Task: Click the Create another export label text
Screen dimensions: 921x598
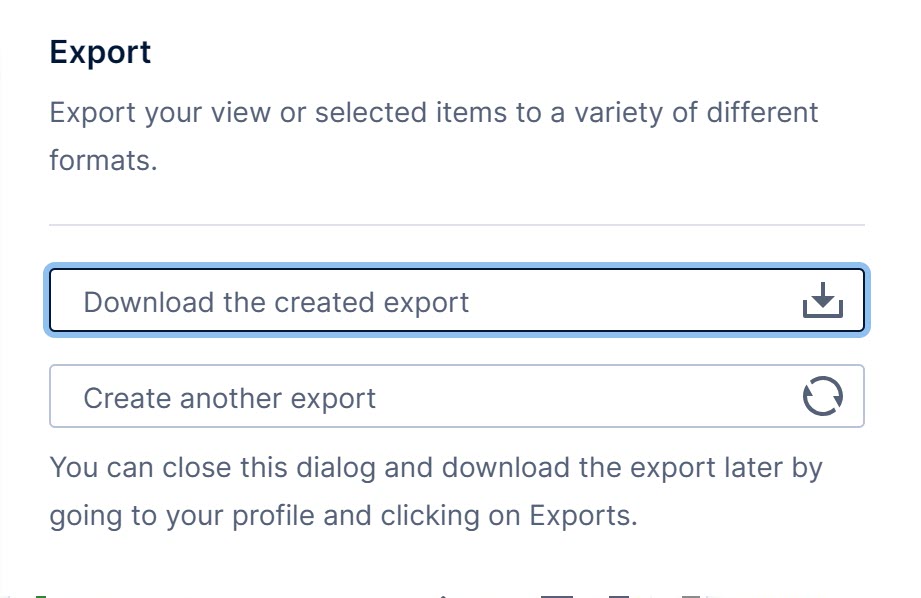Action: pyautogui.click(x=229, y=396)
